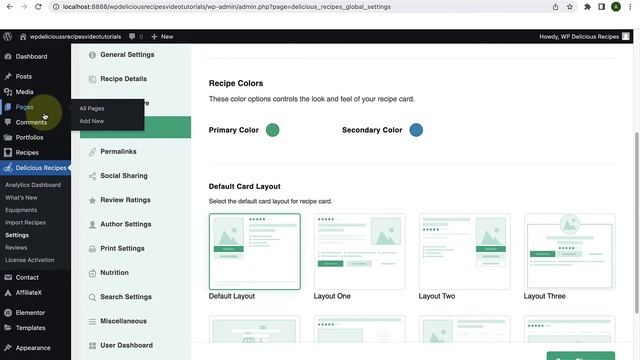Click the browser forward arrow
Screen dimensions: 640x360
click(x=24, y=7)
